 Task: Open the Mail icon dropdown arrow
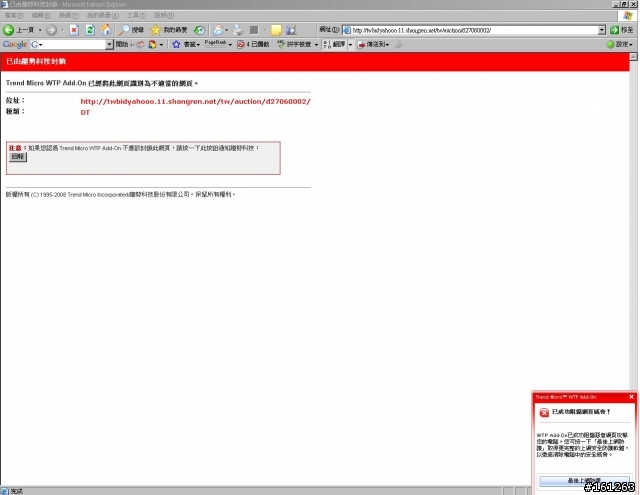pyautogui.click(x=227, y=30)
